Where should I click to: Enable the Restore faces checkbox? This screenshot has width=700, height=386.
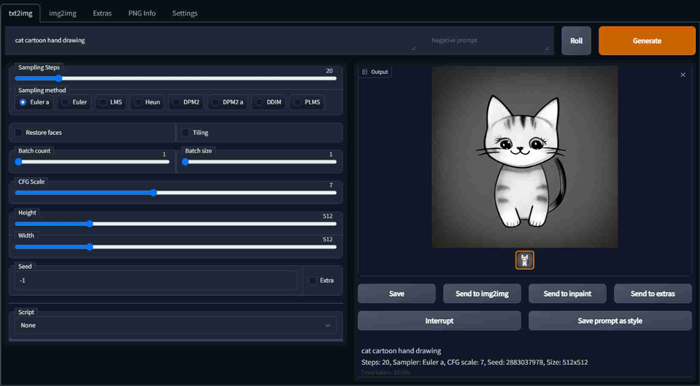19,133
